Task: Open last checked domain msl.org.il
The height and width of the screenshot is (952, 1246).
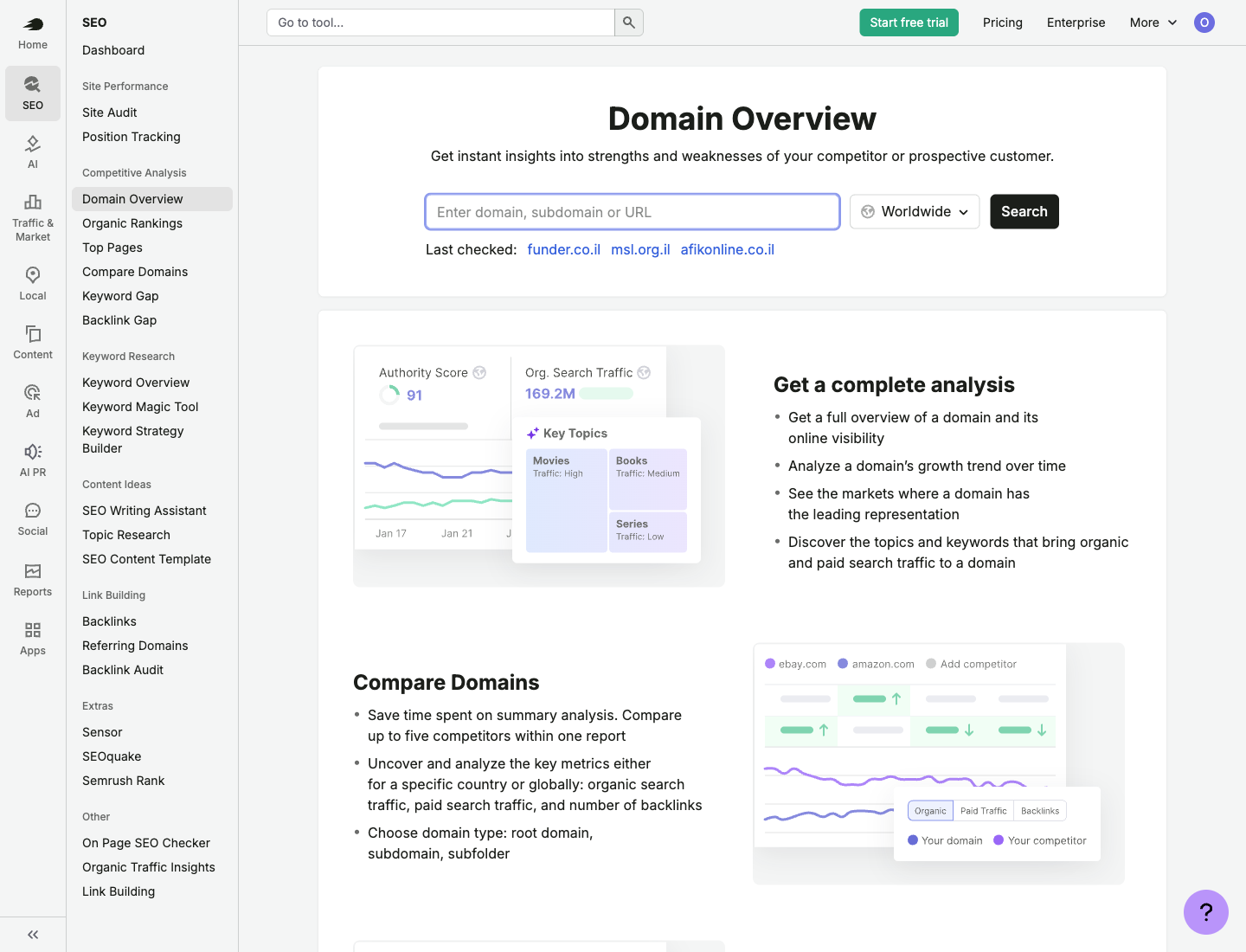Action: click(x=640, y=250)
